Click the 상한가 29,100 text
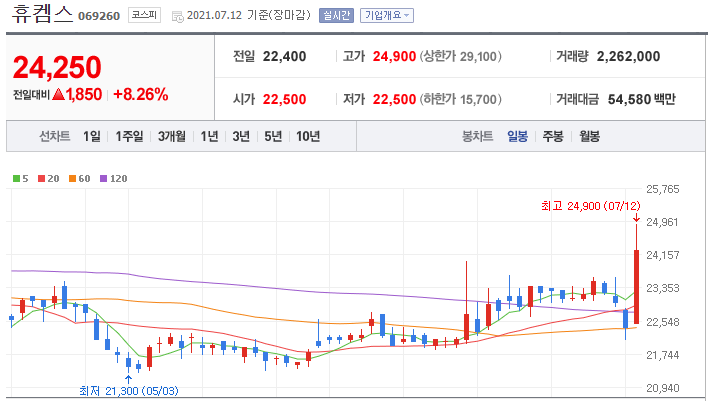Screen dimensions: 708x401 point(461,56)
